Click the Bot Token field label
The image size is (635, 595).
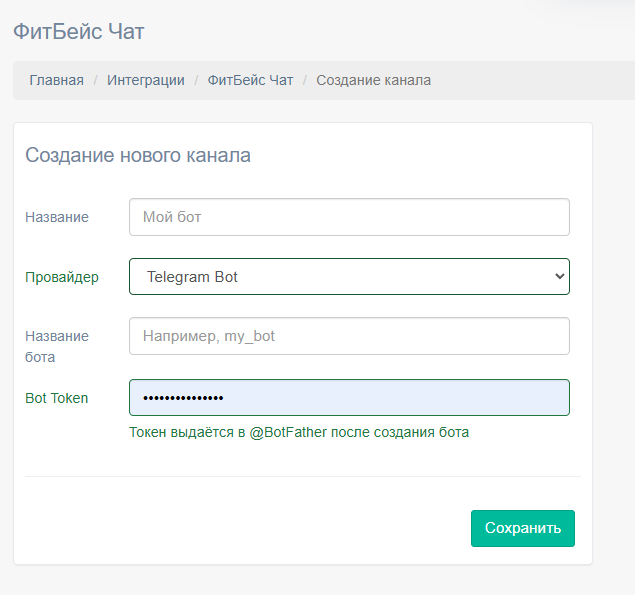(x=57, y=398)
